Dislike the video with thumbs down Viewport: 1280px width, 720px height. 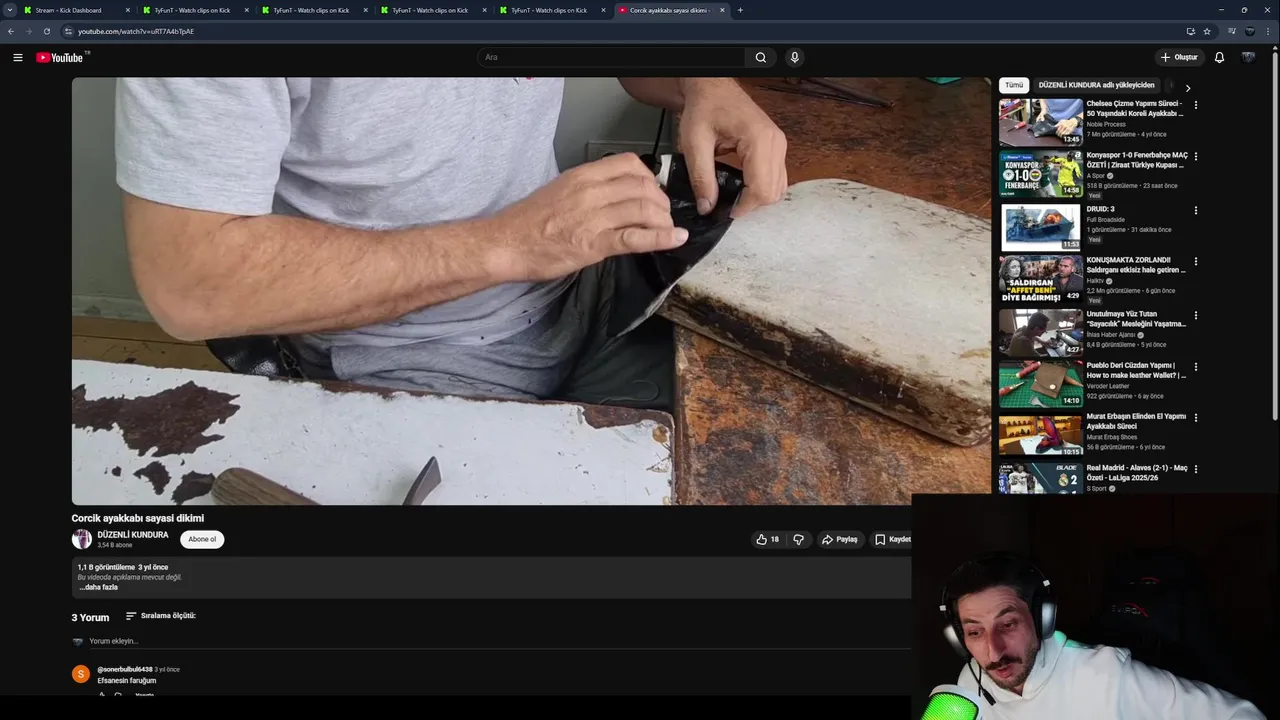click(x=798, y=539)
